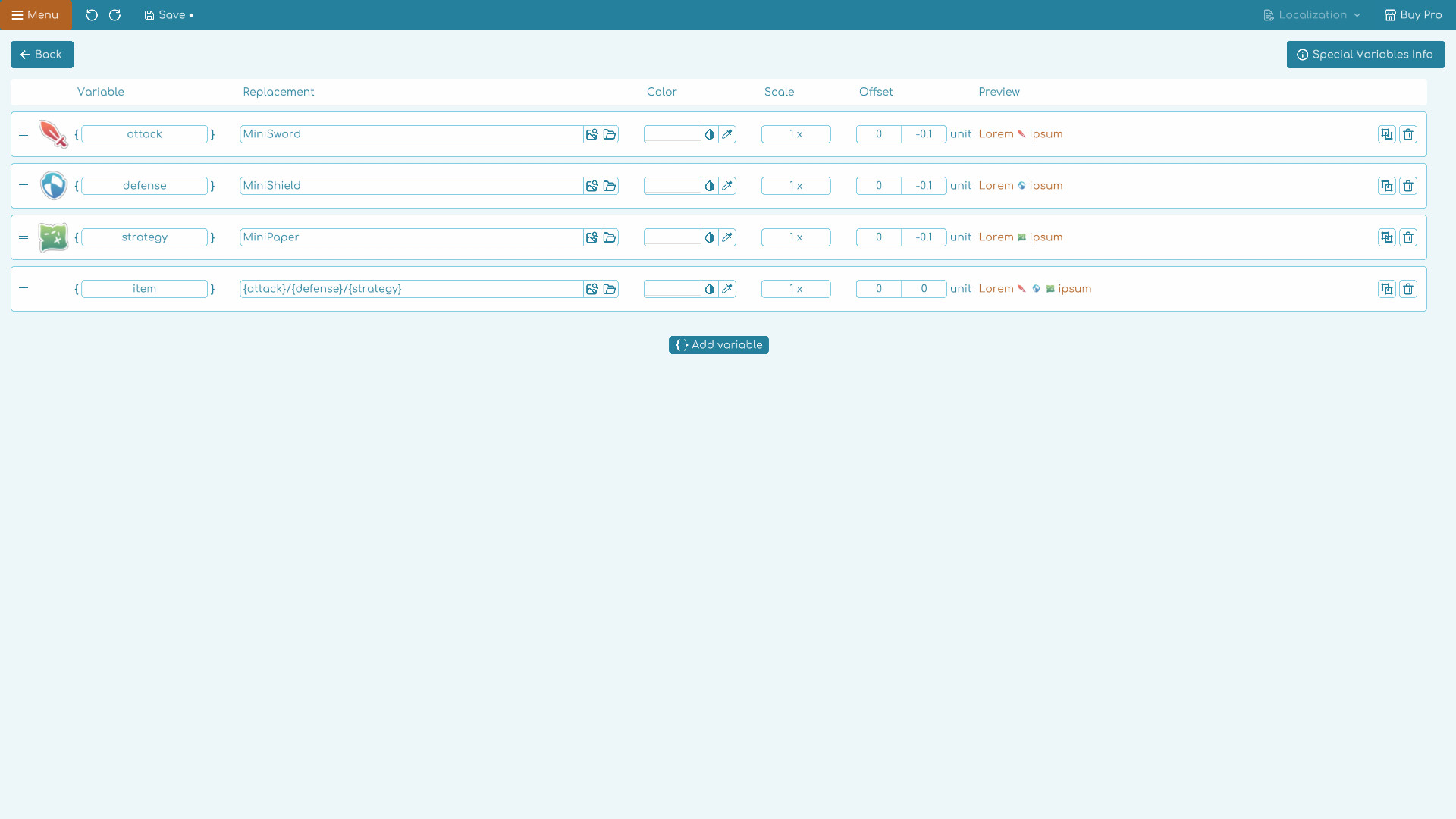1456x819 pixels.
Task: Click the sword sprite thumbnail for attack
Action: 53,133
